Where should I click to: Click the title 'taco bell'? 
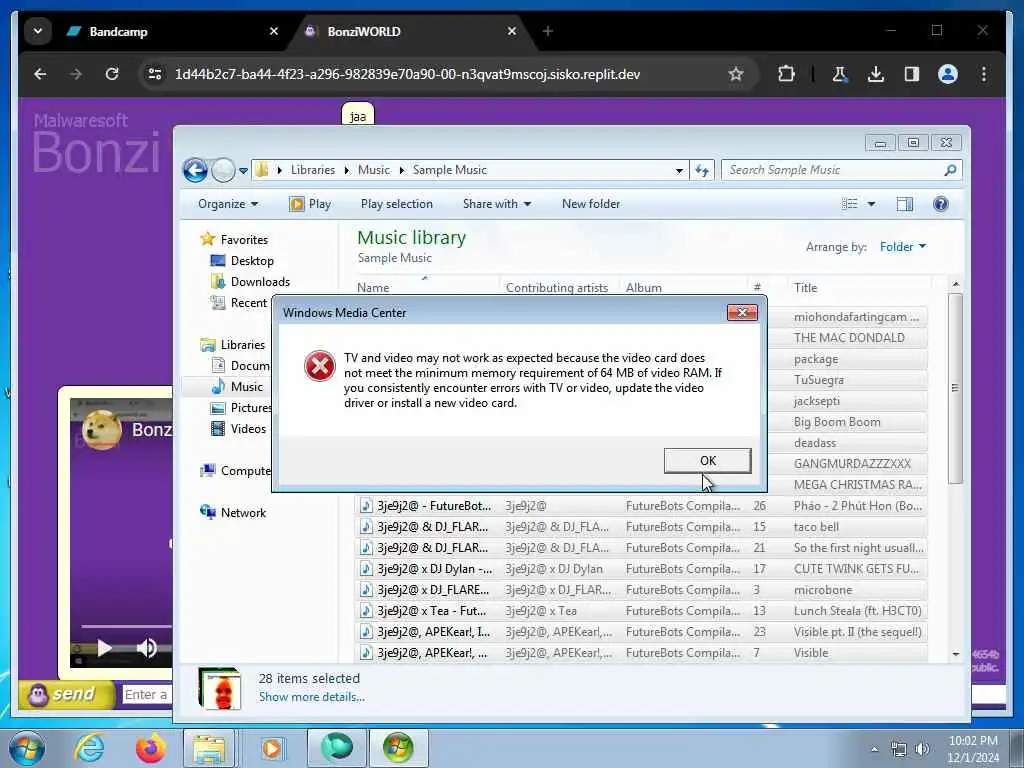coord(816,526)
